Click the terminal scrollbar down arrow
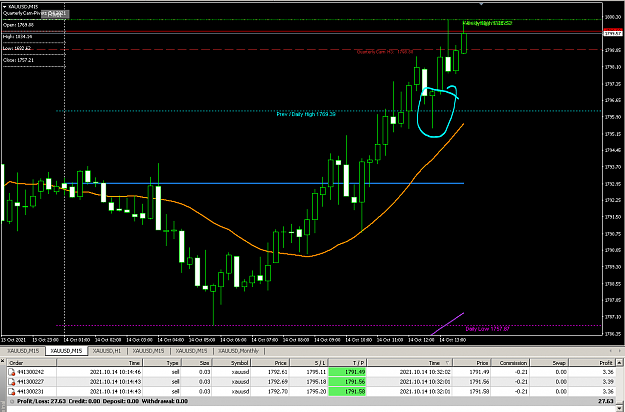Image resolution: width=625 pixels, height=412 pixels. point(619,408)
